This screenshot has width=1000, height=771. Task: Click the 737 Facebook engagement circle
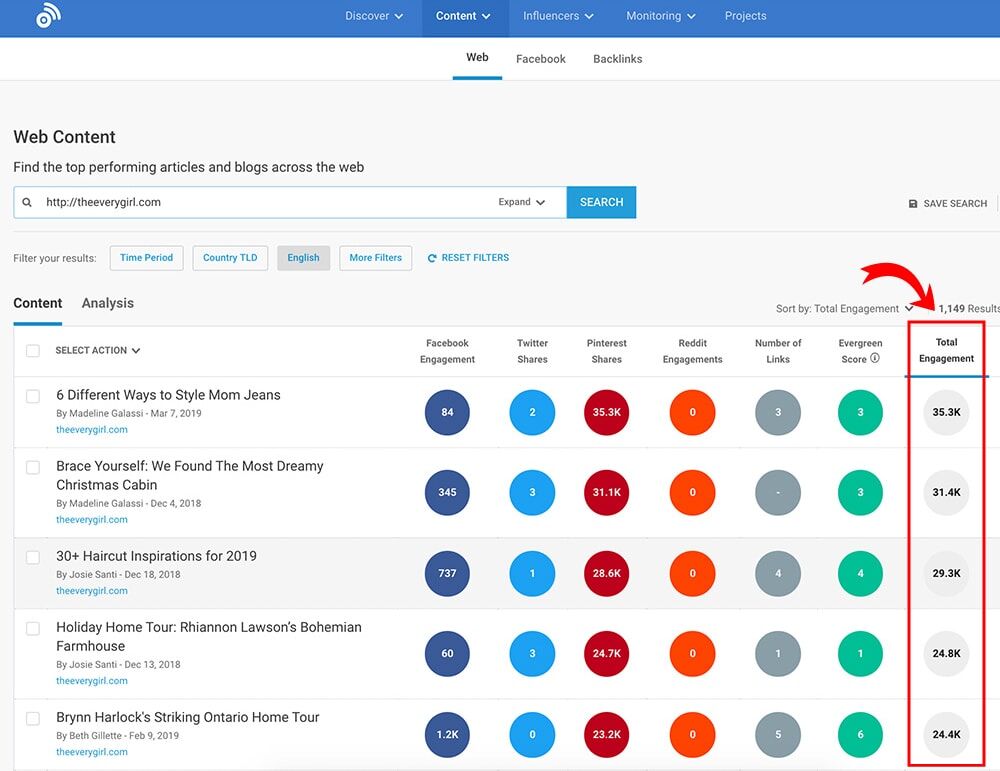tap(447, 573)
